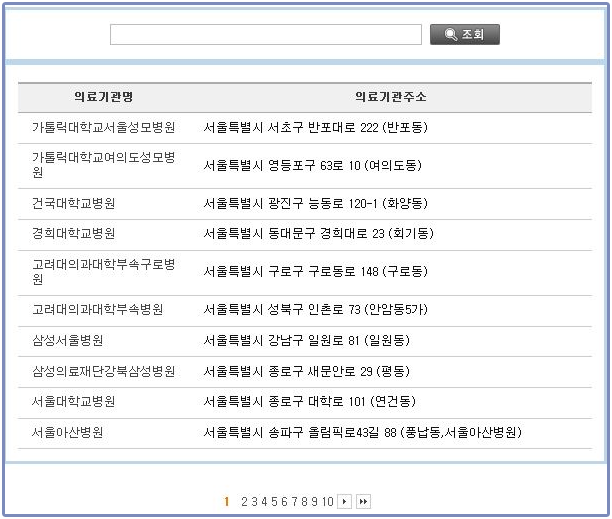Click address 서초구 반포대로 222 (반포동)

click(348, 127)
